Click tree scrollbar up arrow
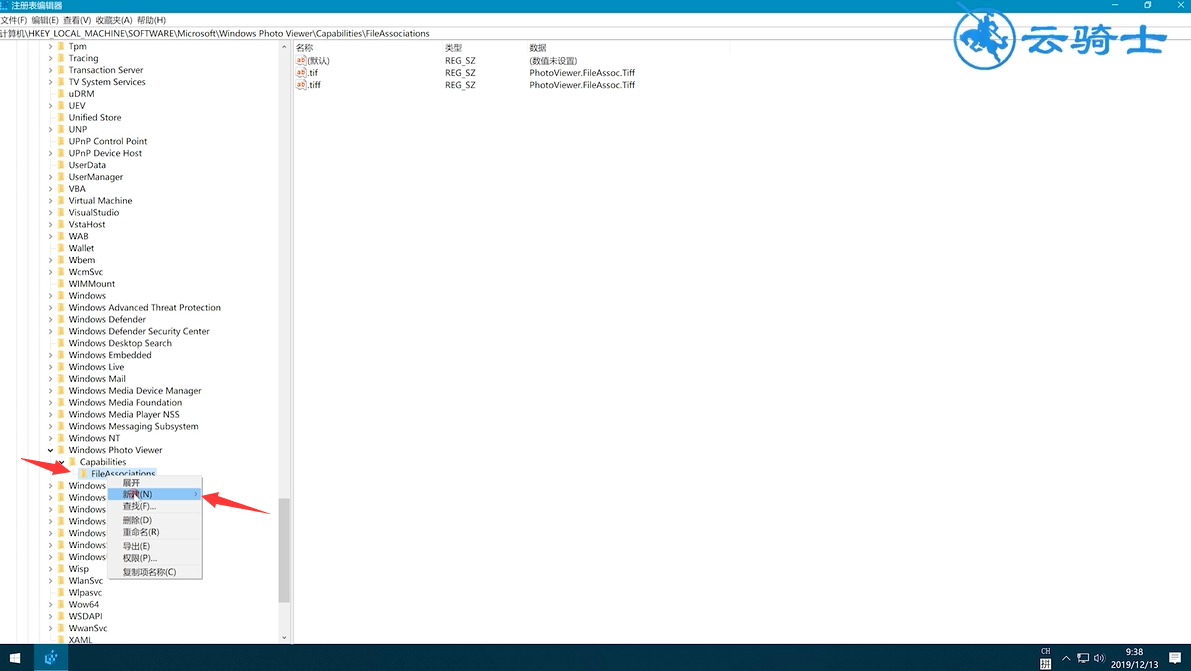The width and height of the screenshot is (1191, 671). coord(284,46)
